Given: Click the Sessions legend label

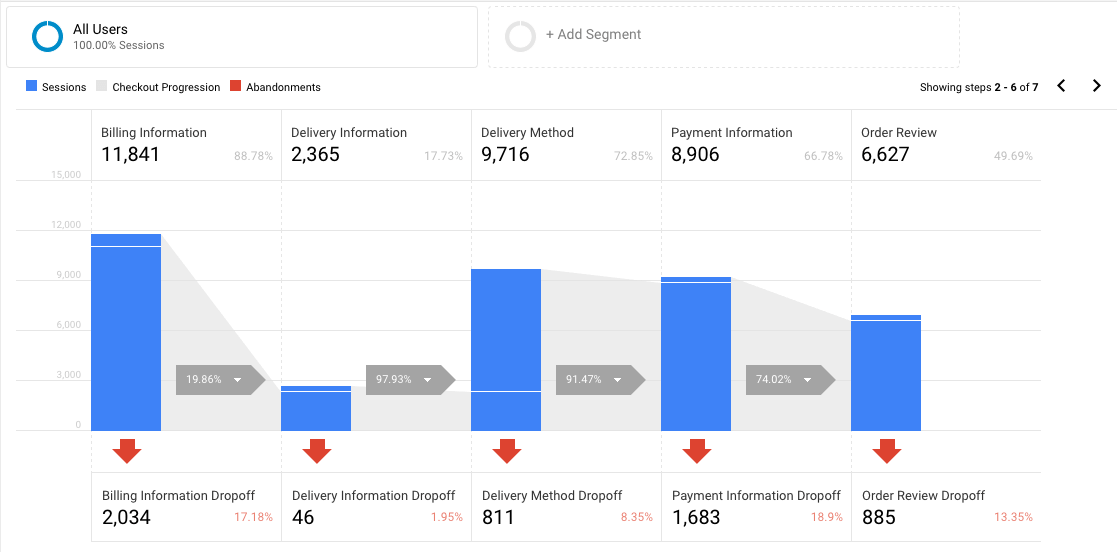Looking at the screenshot, I should click(x=64, y=87).
